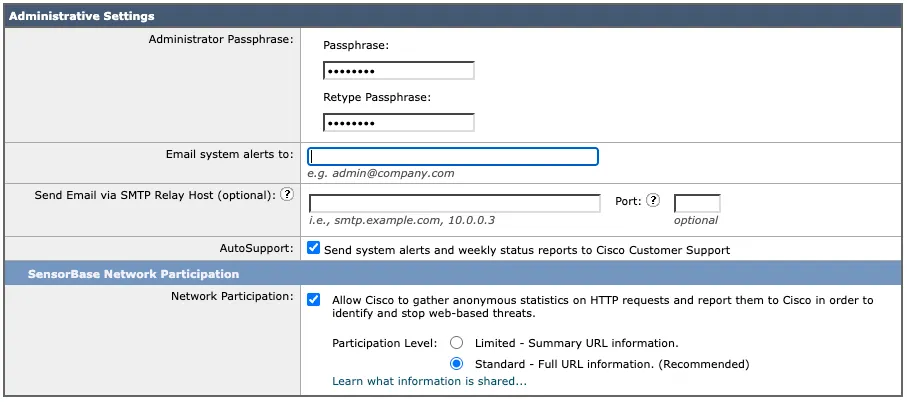Click the help icon beside the Port label
Screen dimensions: 907x402
653,200
